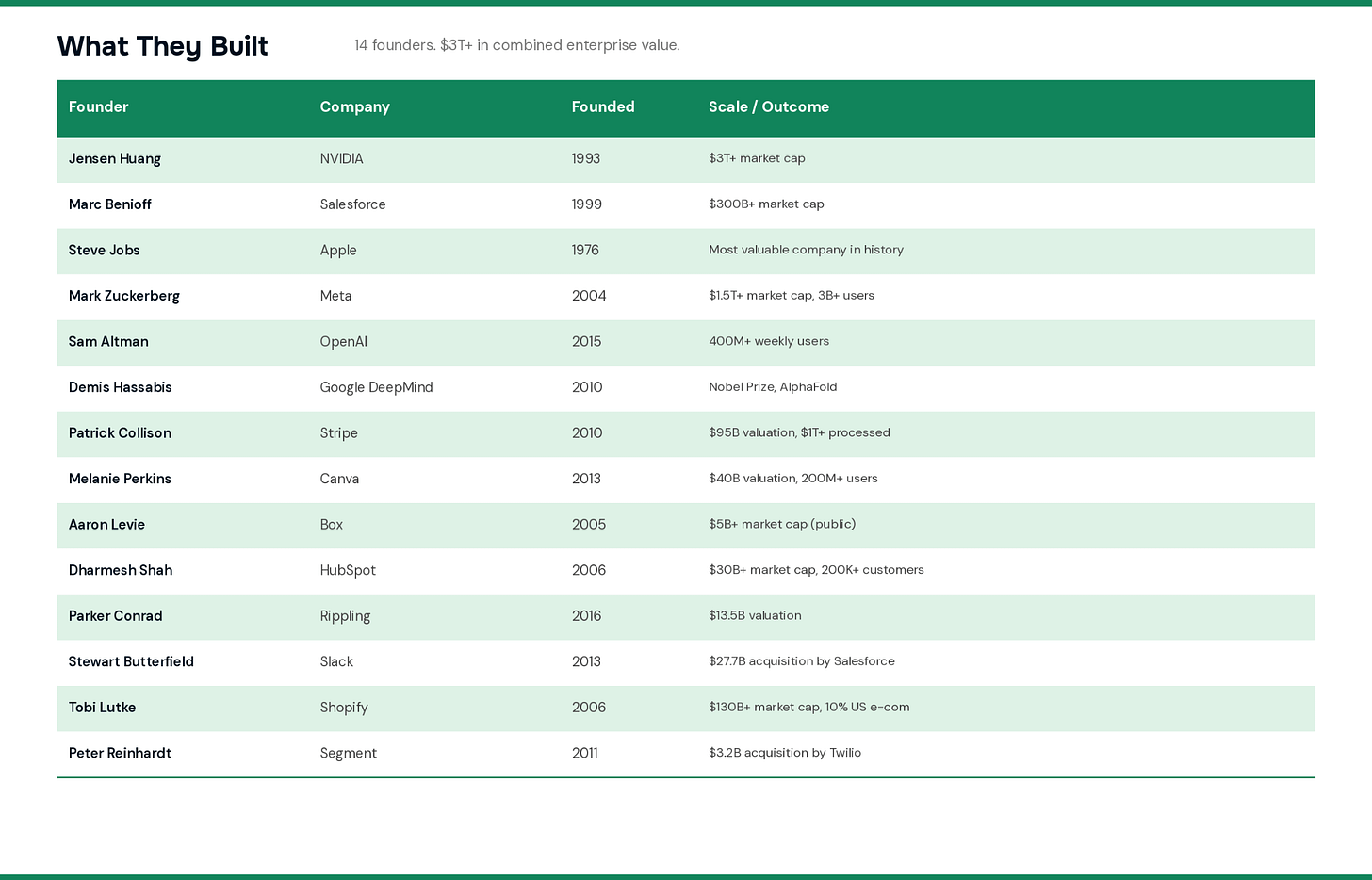Click the Company column header
Viewport: 1372px width, 880px height.
click(354, 107)
